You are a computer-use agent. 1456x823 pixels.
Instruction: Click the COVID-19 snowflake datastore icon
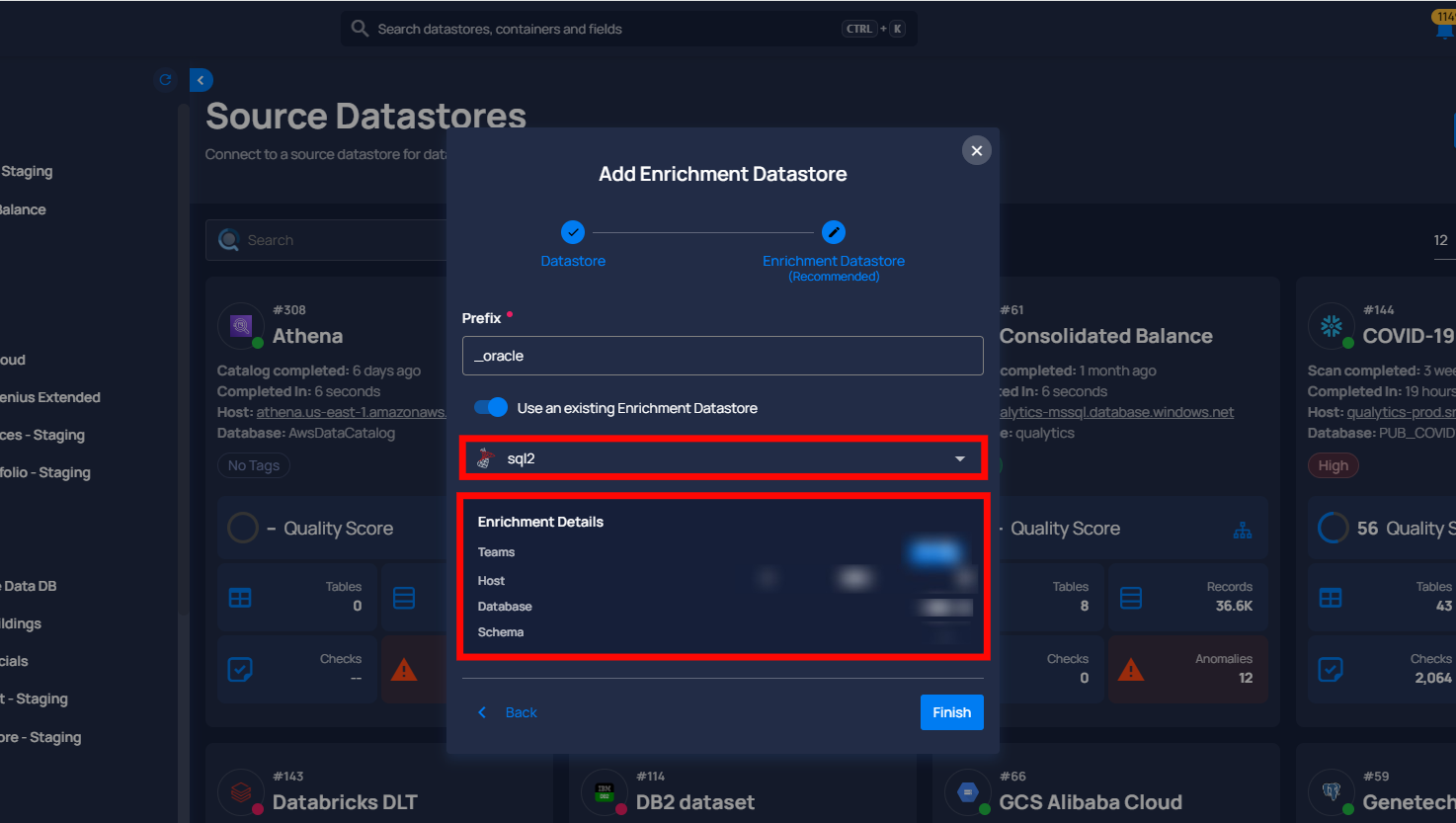[x=1331, y=326]
